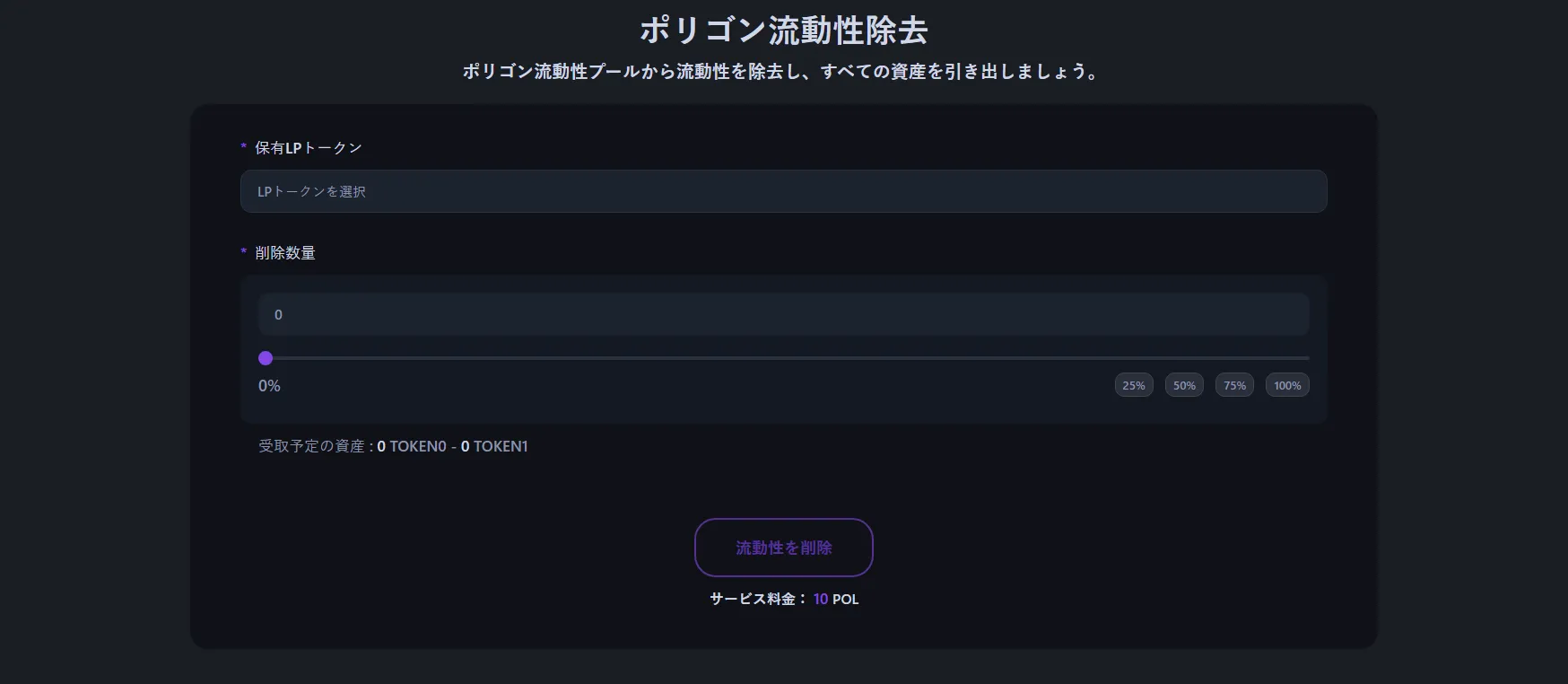Click the asterisk beside 保有LPトークン
Screen dimensions: 1568x684
pyautogui.click(x=243, y=147)
